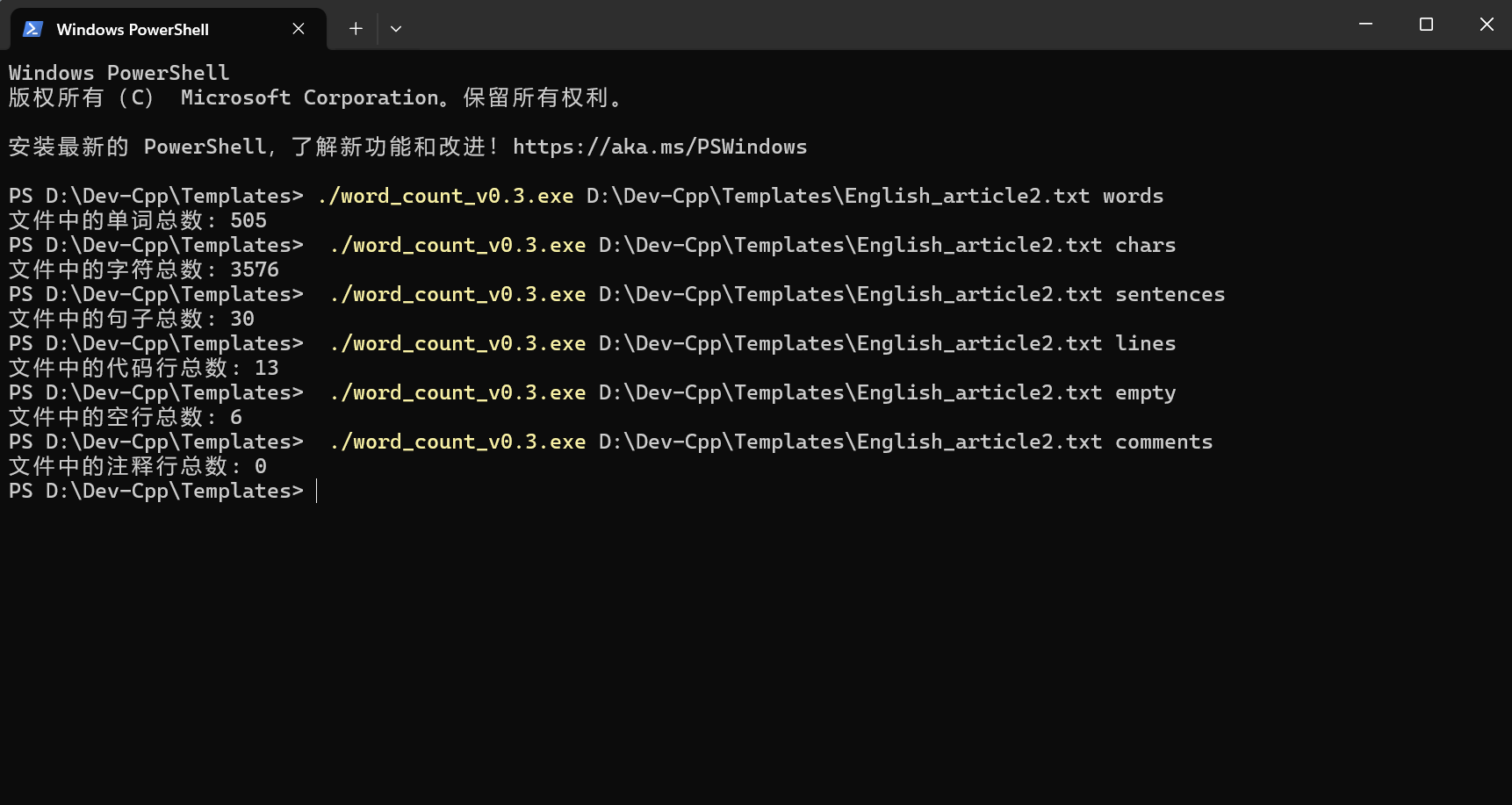Click the "lines" command argument

(1145, 343)
